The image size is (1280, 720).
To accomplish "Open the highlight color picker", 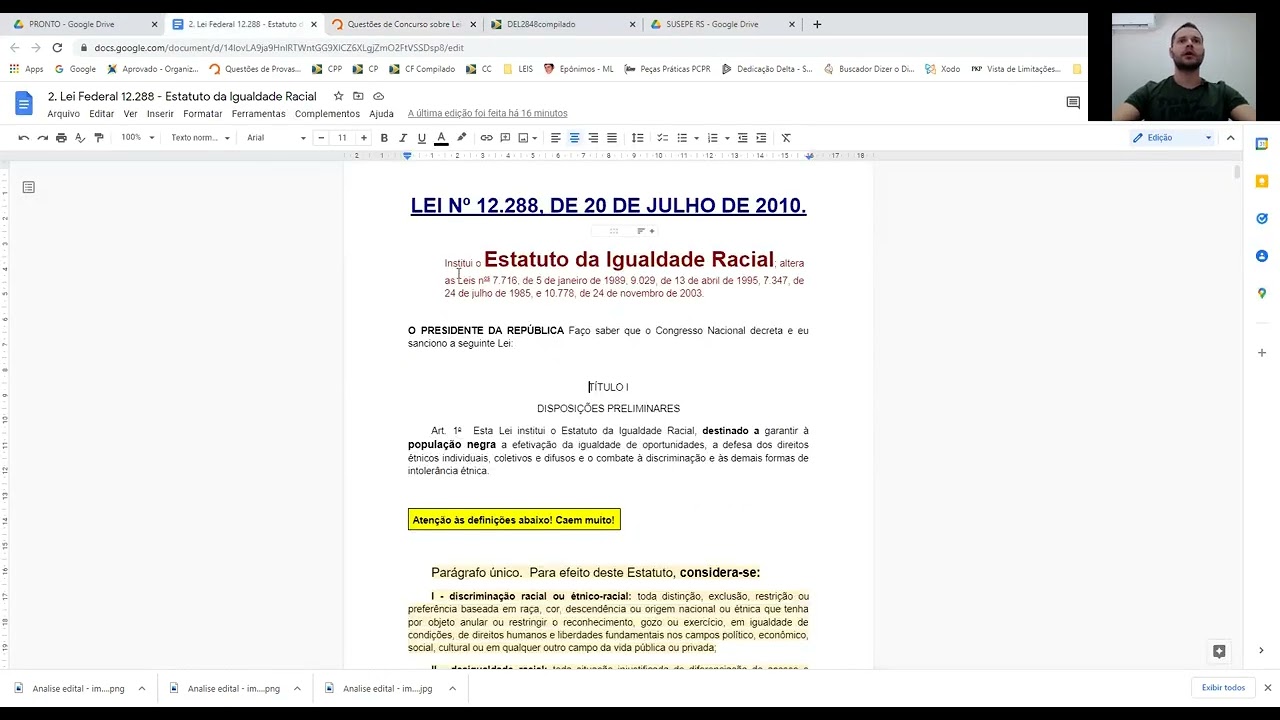I will tap(461, 138).
